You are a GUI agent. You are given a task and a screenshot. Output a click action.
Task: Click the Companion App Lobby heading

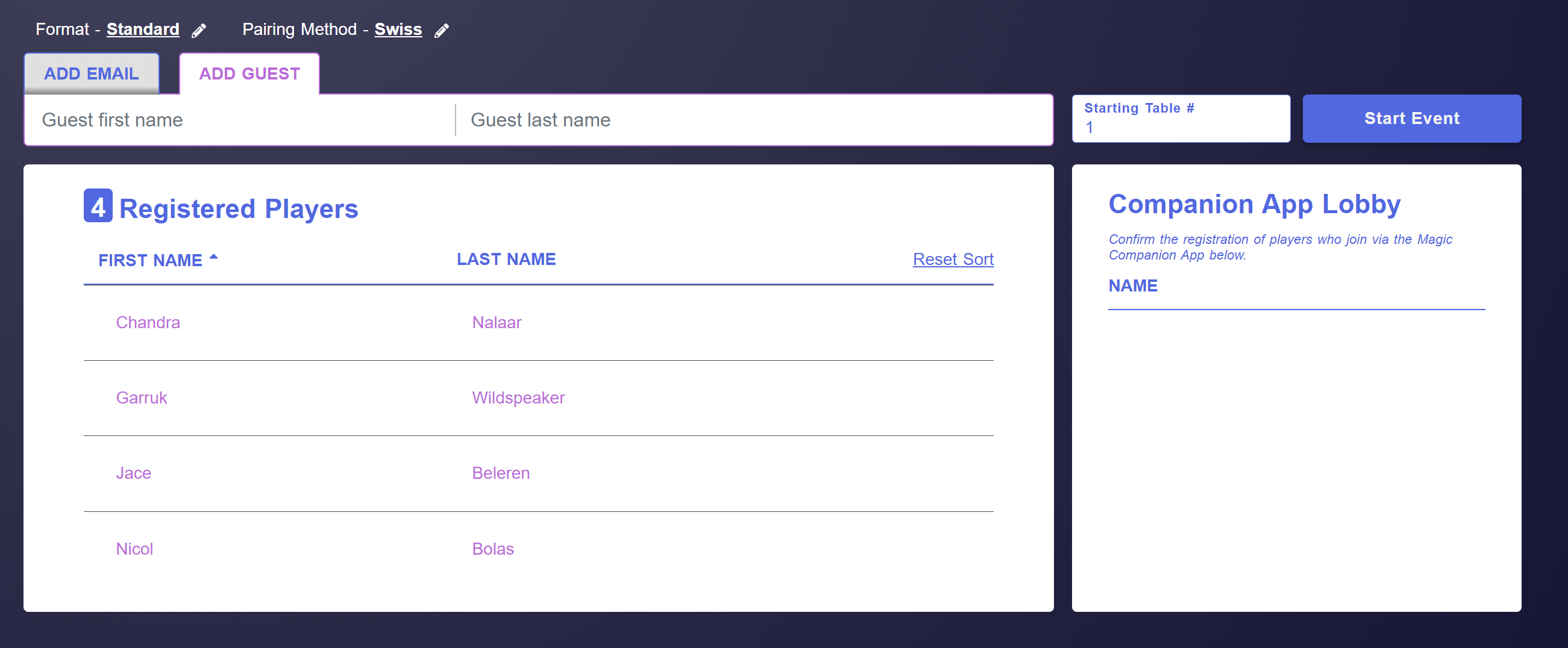[x=1255, y=204]
